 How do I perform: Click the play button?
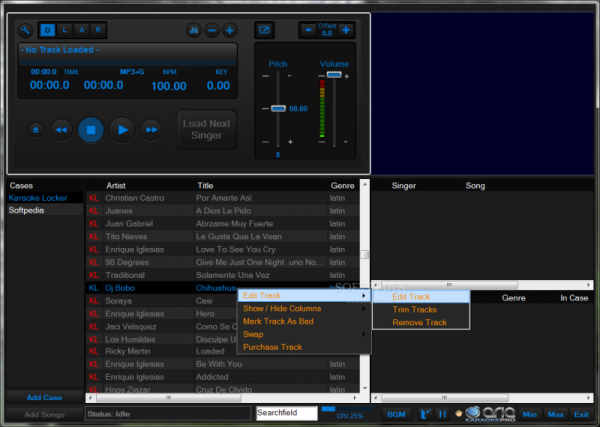click(122, 130)
